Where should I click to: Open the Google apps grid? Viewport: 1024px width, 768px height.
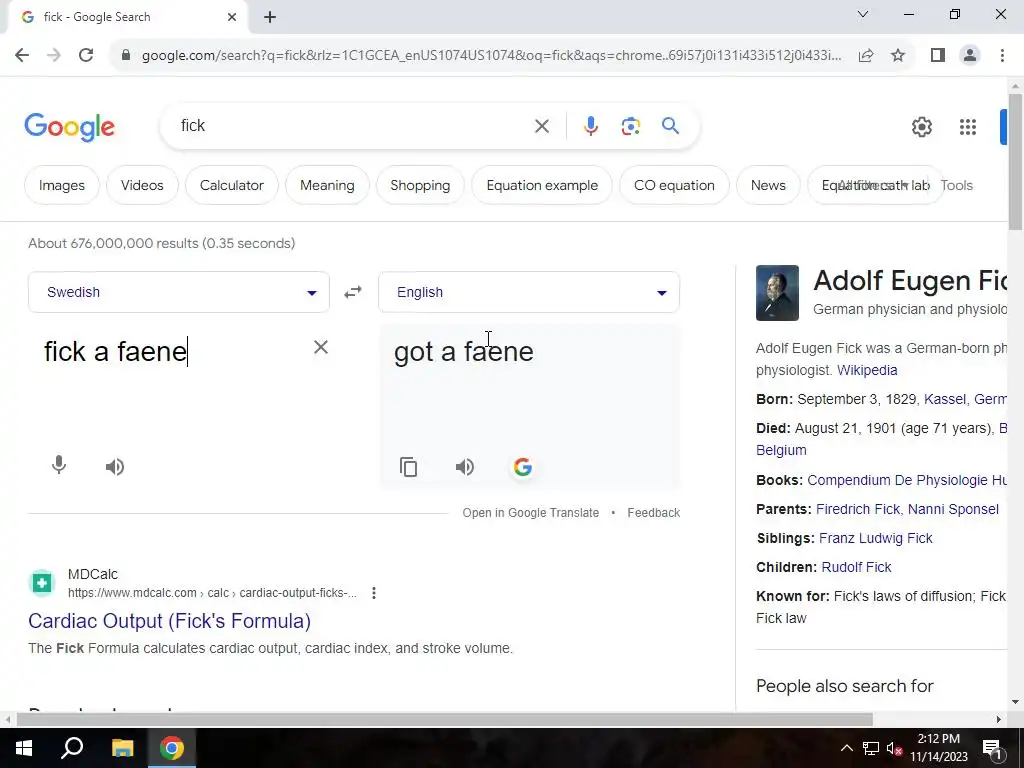(x=967, y=127)
